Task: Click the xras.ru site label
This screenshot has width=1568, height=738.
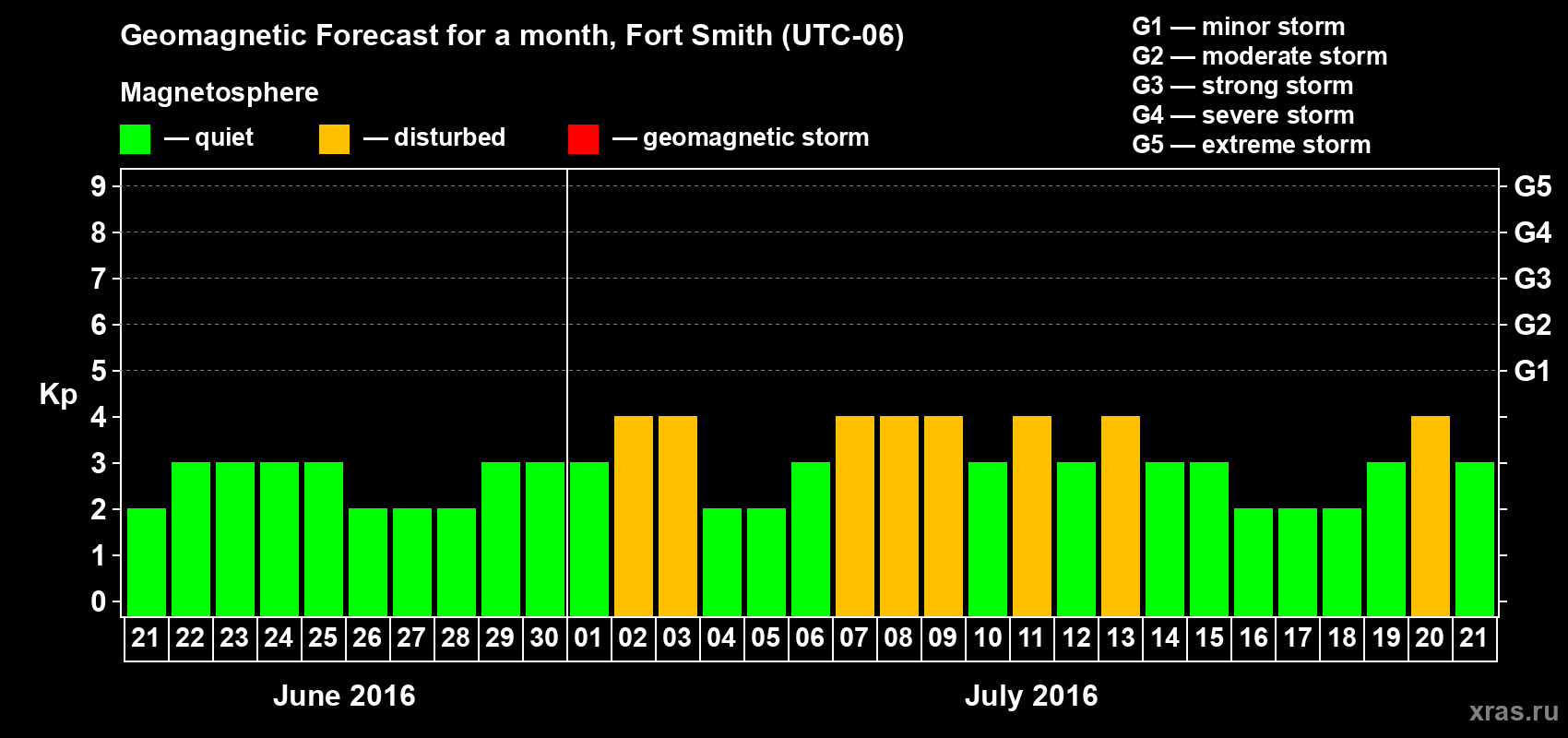Action: (1514, 711)
